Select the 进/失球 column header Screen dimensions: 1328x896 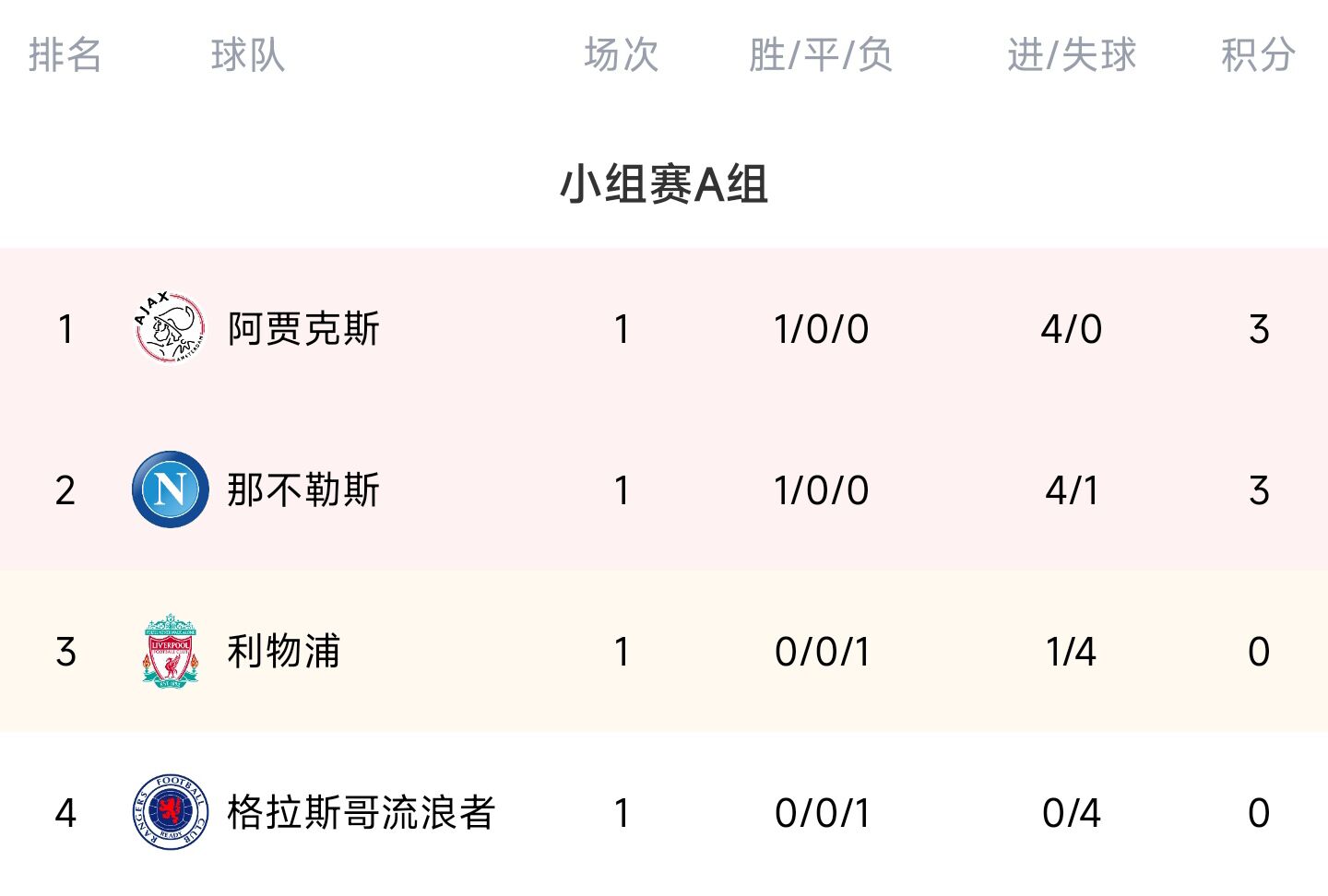(1072, 54)
